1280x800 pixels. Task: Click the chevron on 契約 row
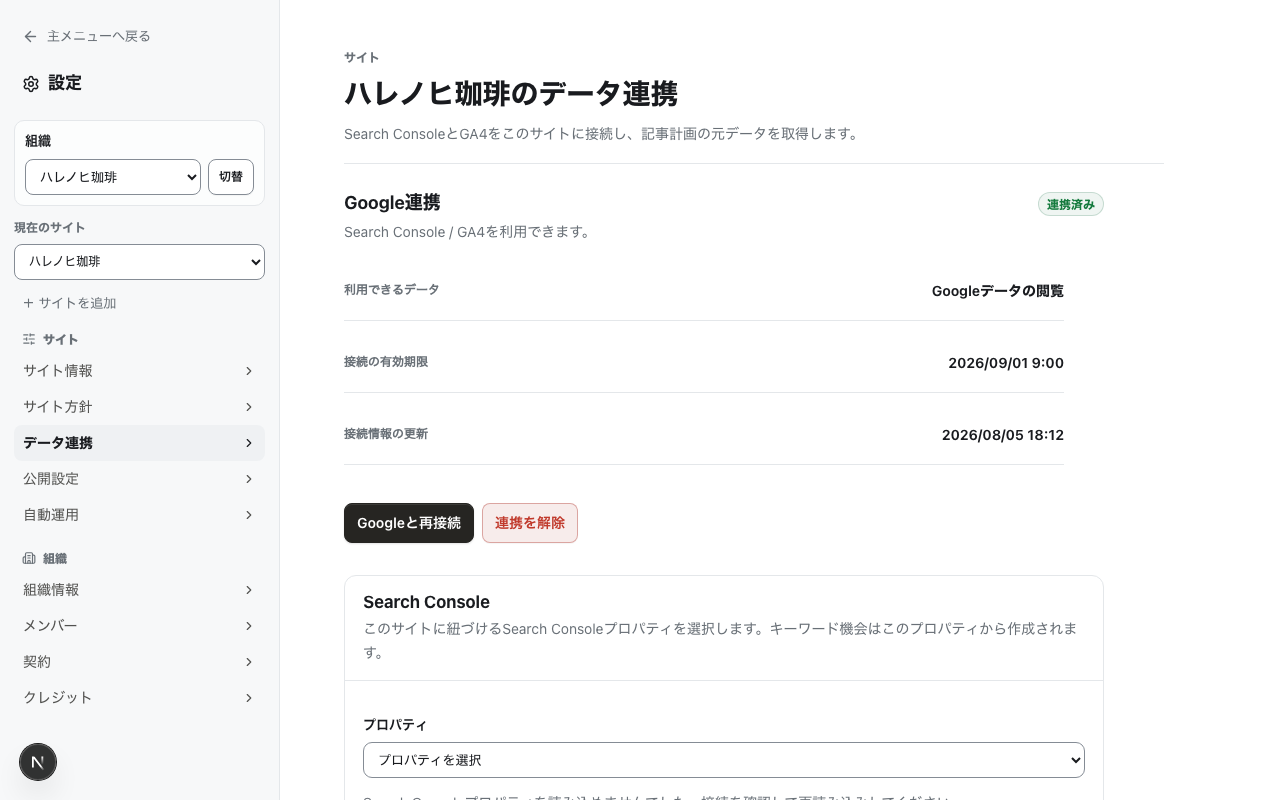pos(249,662)
